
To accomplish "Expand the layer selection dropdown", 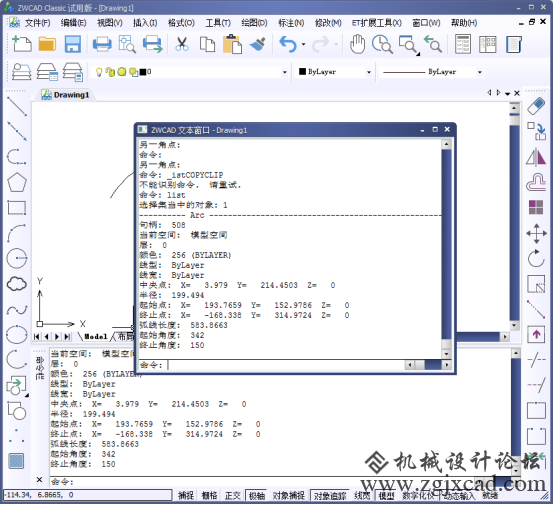I will click(284, 72).
